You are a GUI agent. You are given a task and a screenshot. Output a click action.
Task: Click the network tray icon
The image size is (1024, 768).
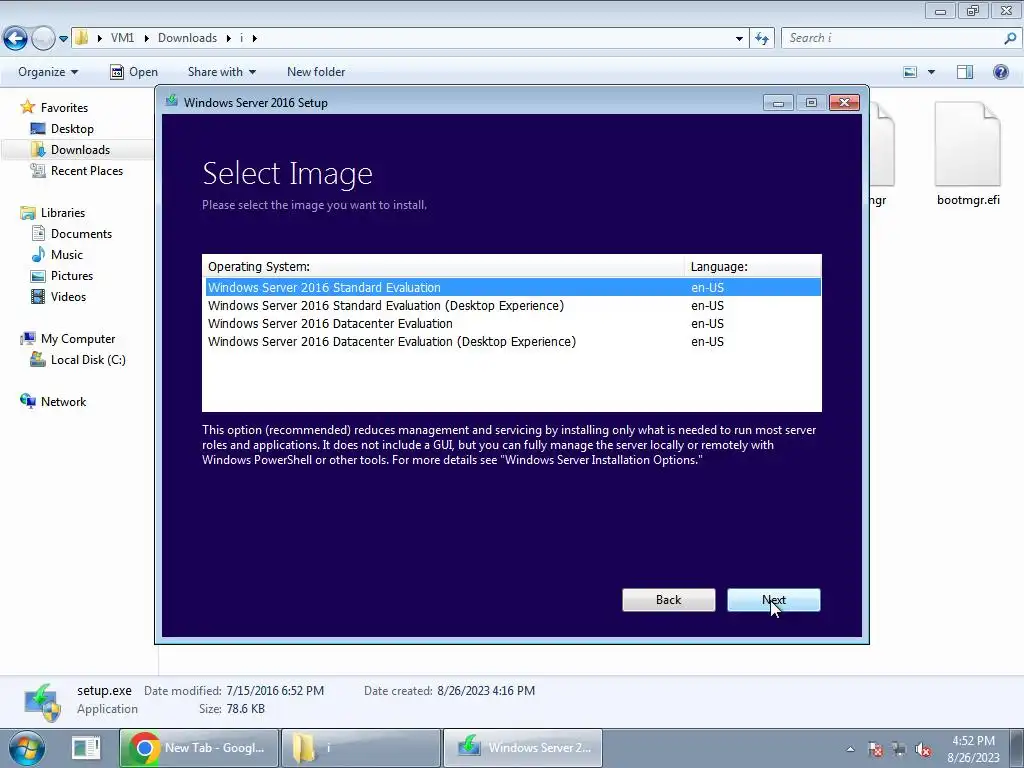899,750
